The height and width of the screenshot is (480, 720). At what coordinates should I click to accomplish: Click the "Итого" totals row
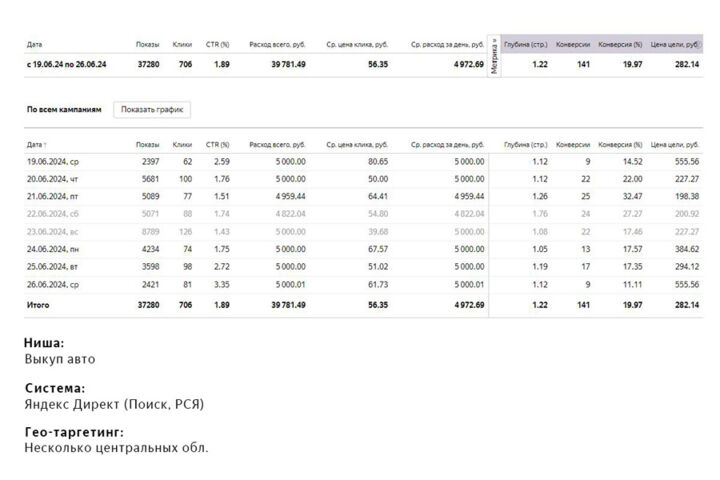coord(363,305)
